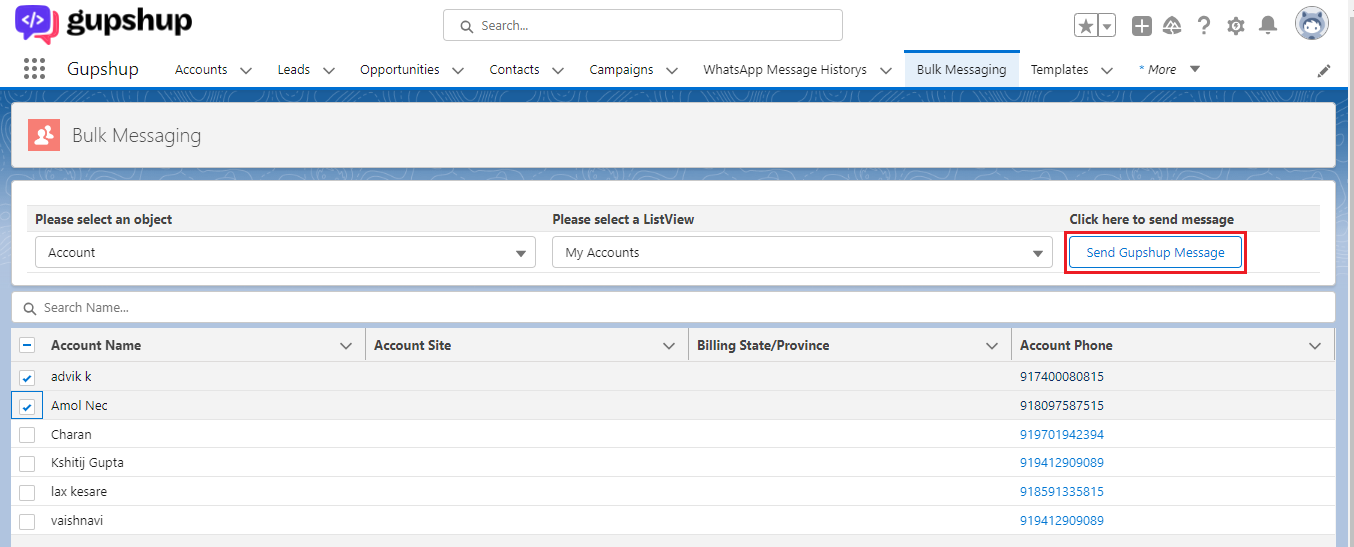Screen dimensions: 1354x547
Task: Open the Setup gear icon
Action: [x=1236, y=26]
